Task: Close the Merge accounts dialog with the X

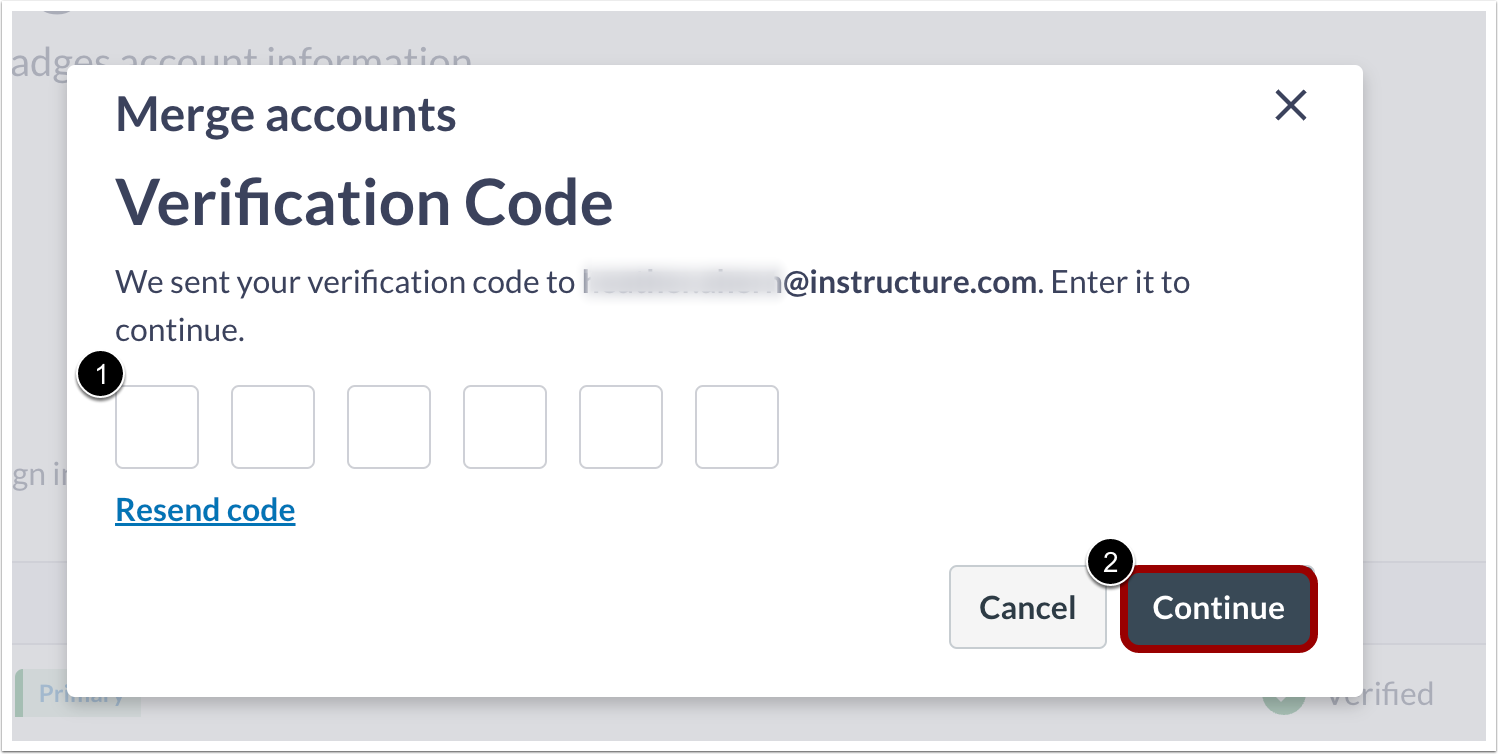Action: pyautogui.click(x=1290, y=105)
